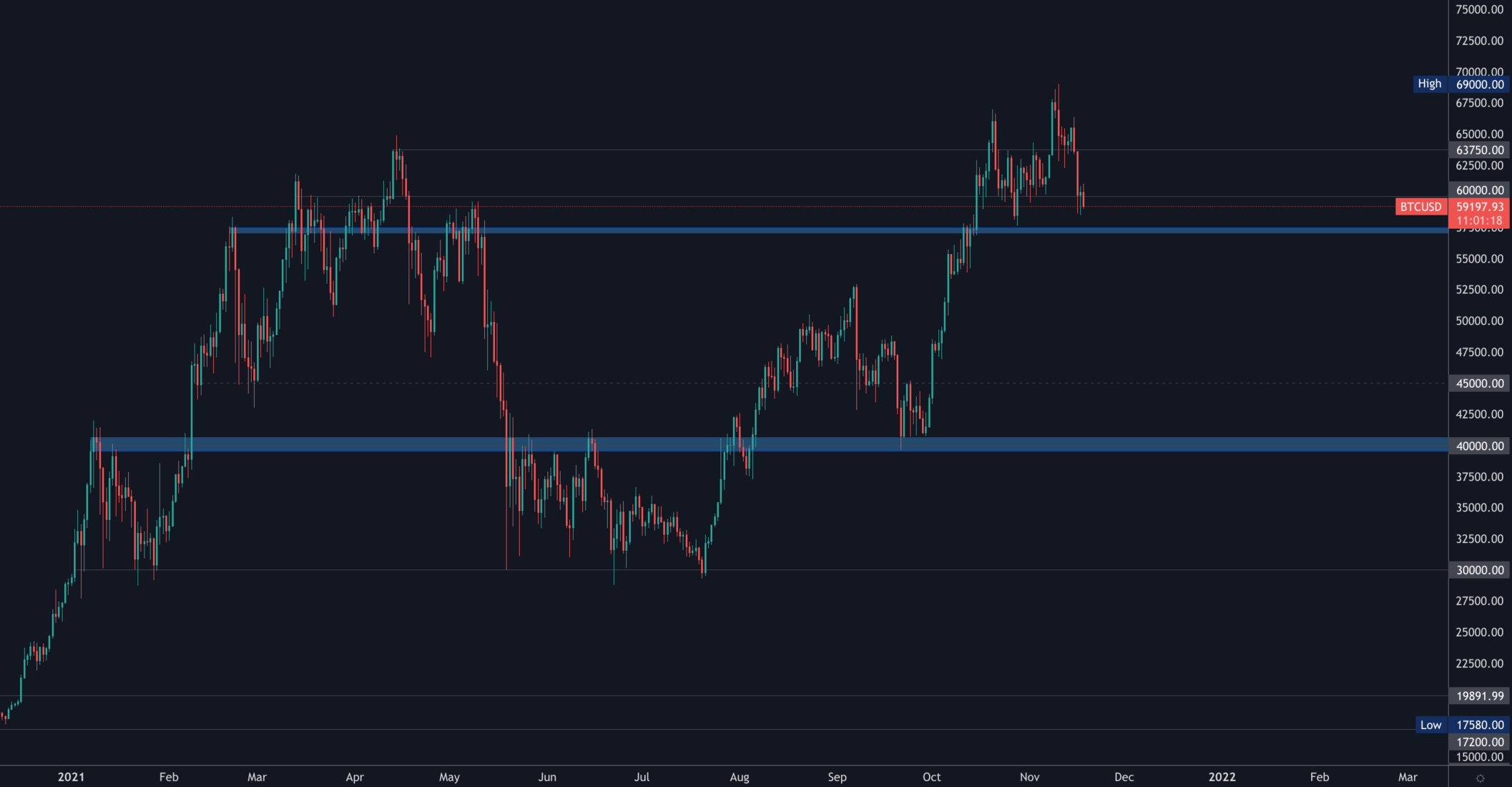Click the 2022 label on time axis
Screen dimensions: 1512x787
click(1222, 777)
